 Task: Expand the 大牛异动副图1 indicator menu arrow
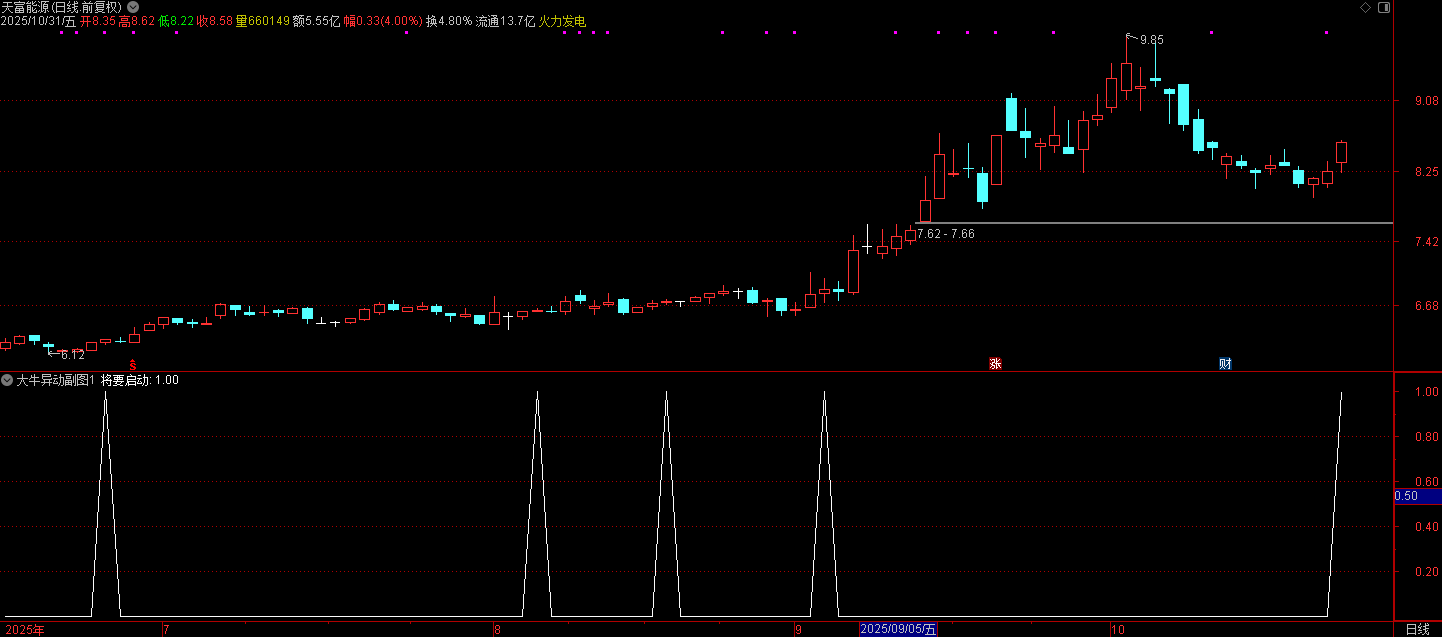pyautogui.click(x=7, y=380)
